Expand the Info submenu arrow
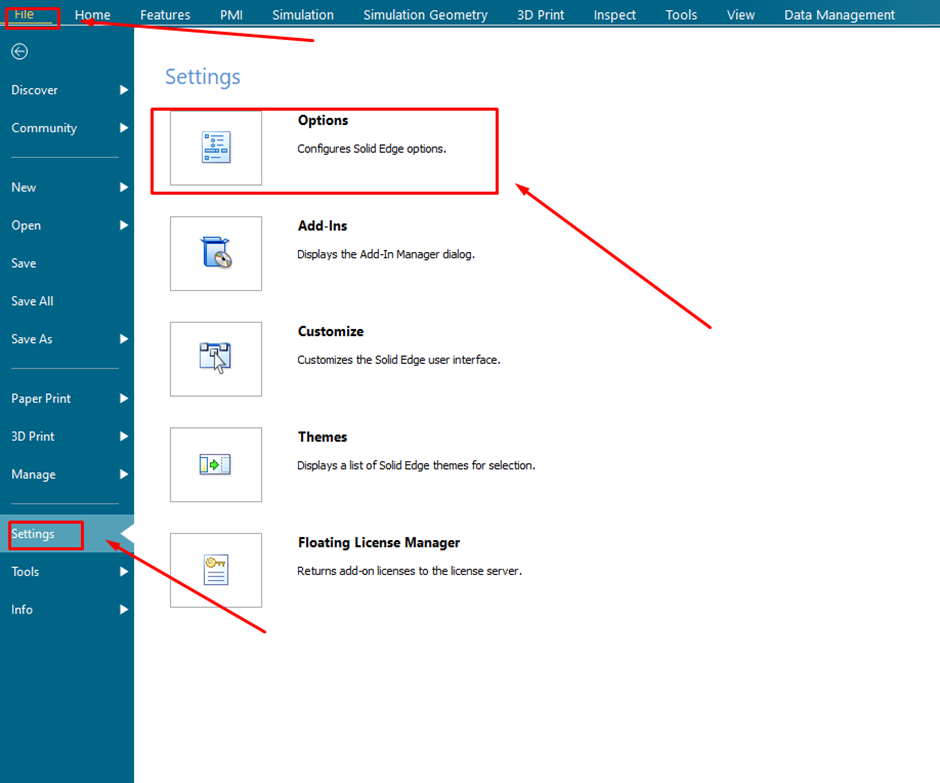Viewport: 940px width, 783px height. (x=123, y=609)
